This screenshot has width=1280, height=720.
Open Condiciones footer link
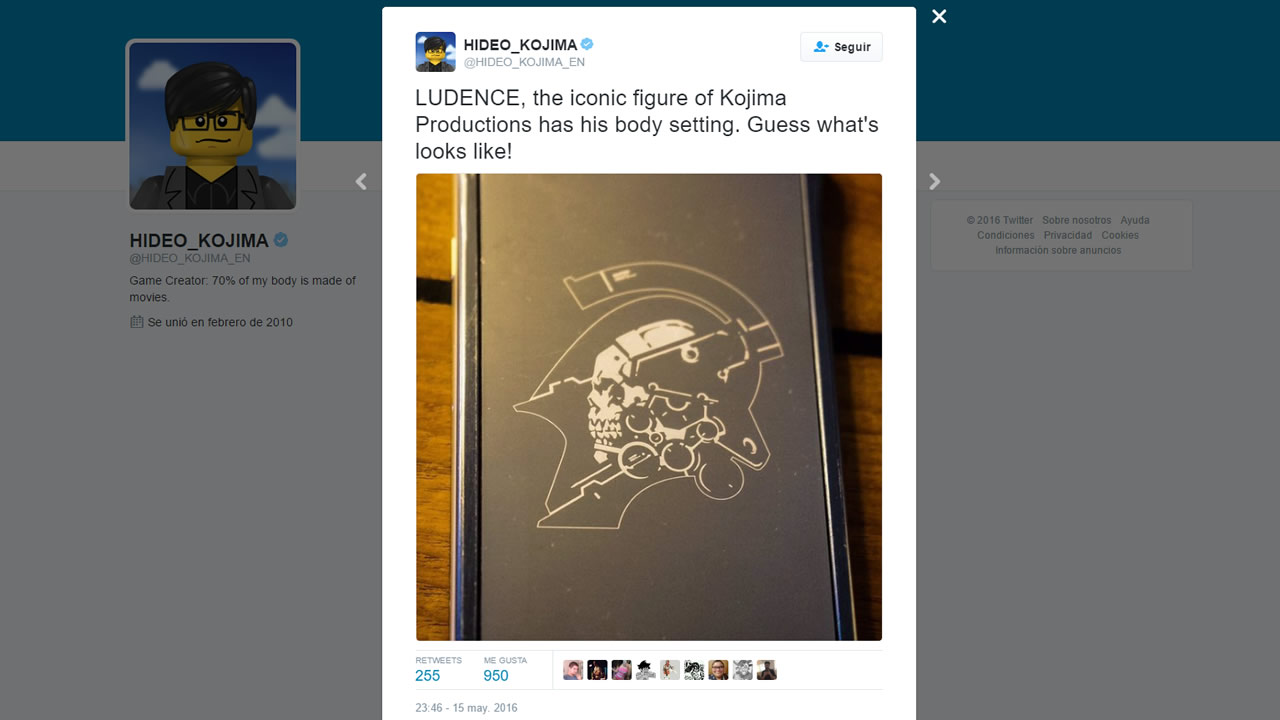point(1006,235)
